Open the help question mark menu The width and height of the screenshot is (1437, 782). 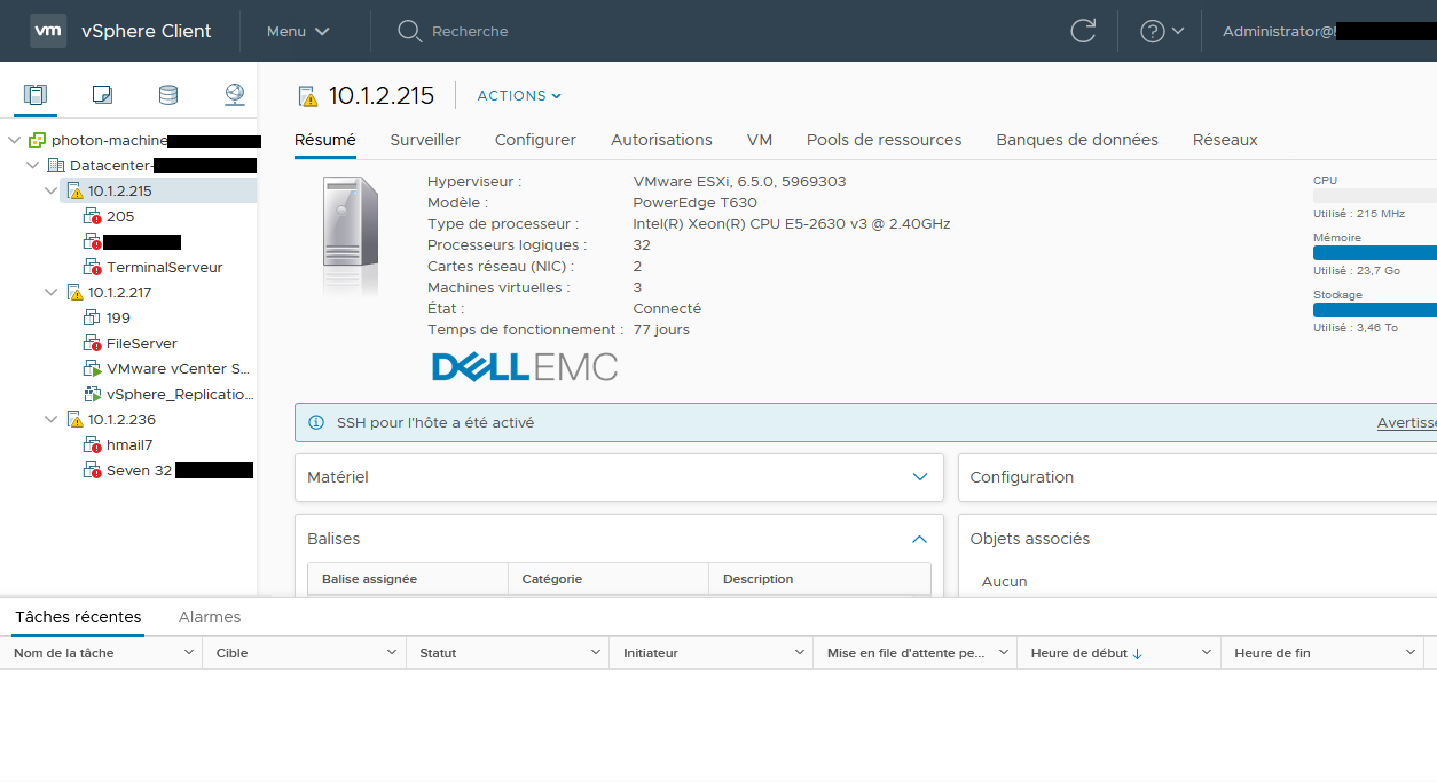(1161, 31)
